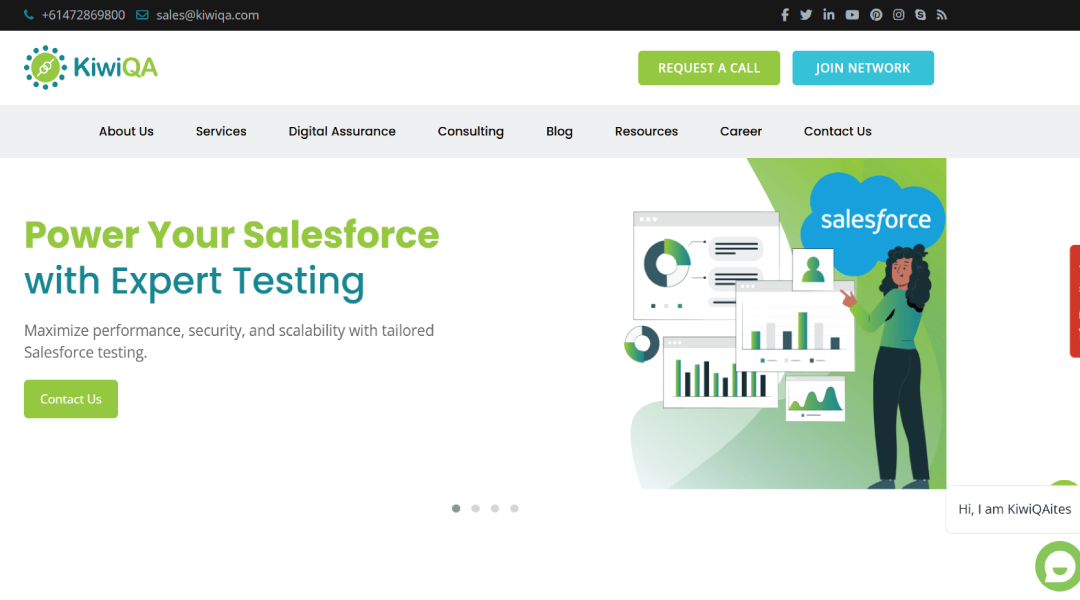Viewport: 1080px width, 600px height.
Task: Select the first carousel slide dot
Action: [456, 508]
